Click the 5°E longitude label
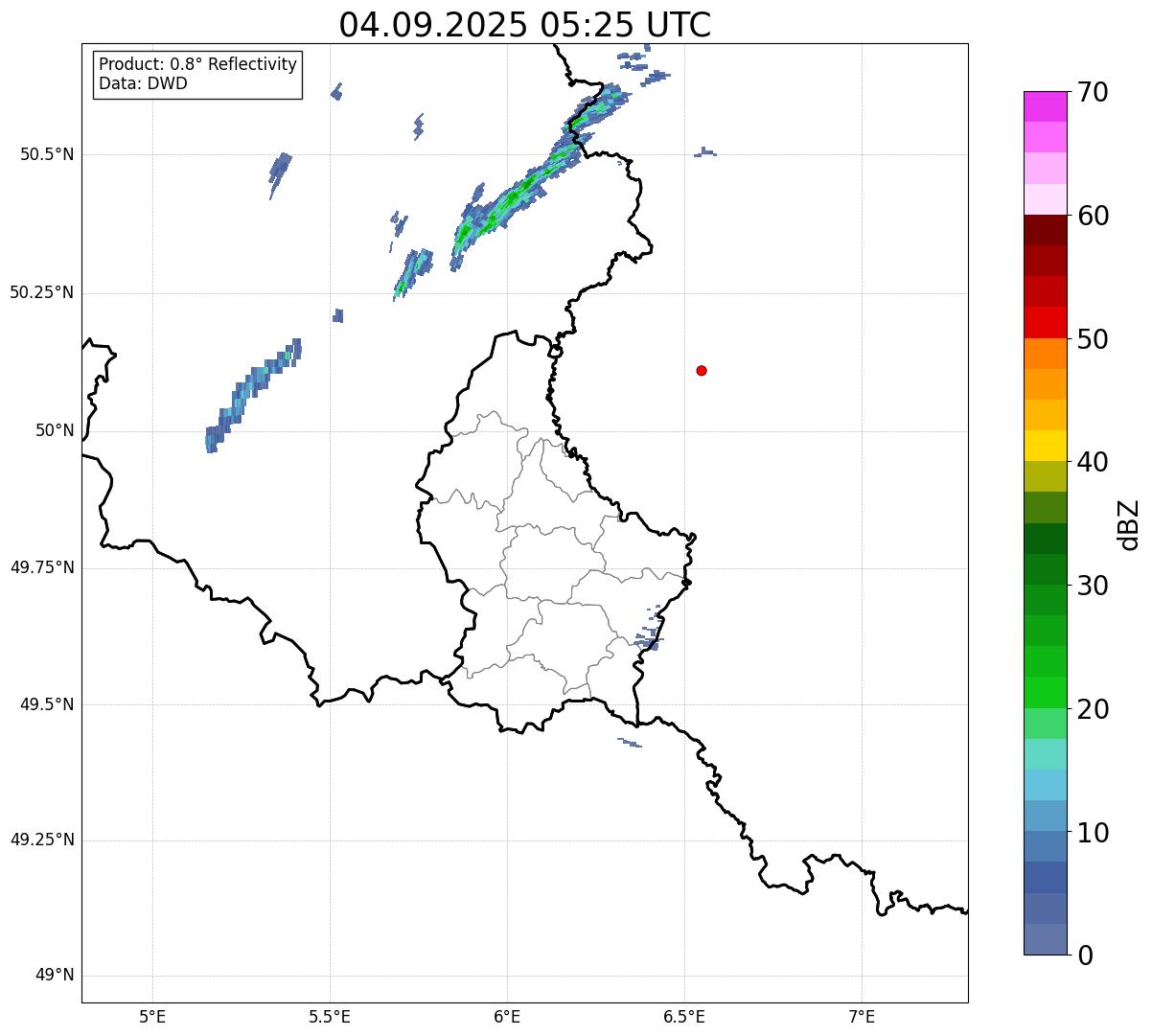1152x1036 pixels. click(152, 1016)
